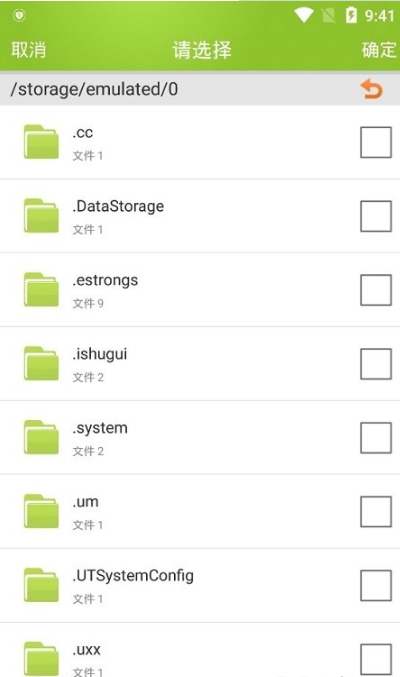This screenshot has height=677, width=400.
Task: Open the .DataStorage folder icon
Action: point(41,216)
